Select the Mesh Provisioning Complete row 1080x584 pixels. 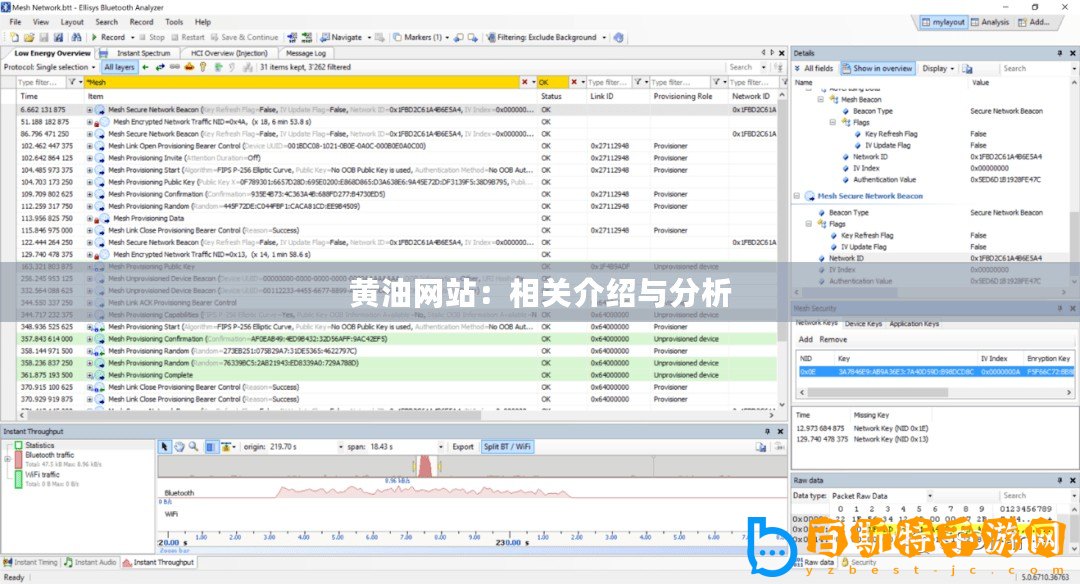[x=397, y=375]
